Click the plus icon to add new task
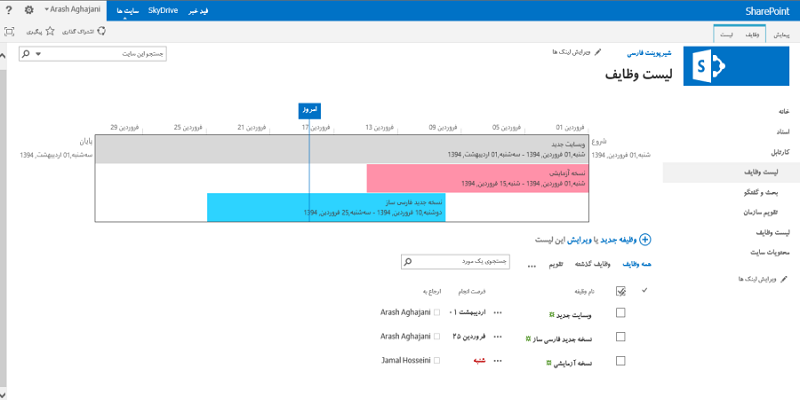 646,239
